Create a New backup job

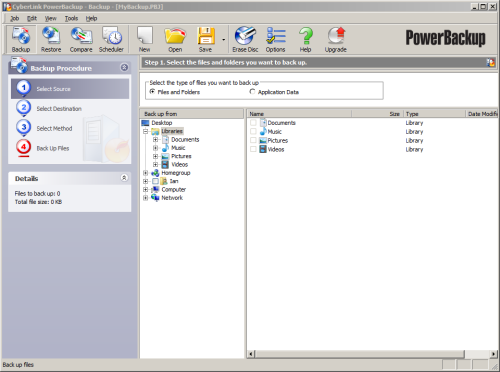144,39
